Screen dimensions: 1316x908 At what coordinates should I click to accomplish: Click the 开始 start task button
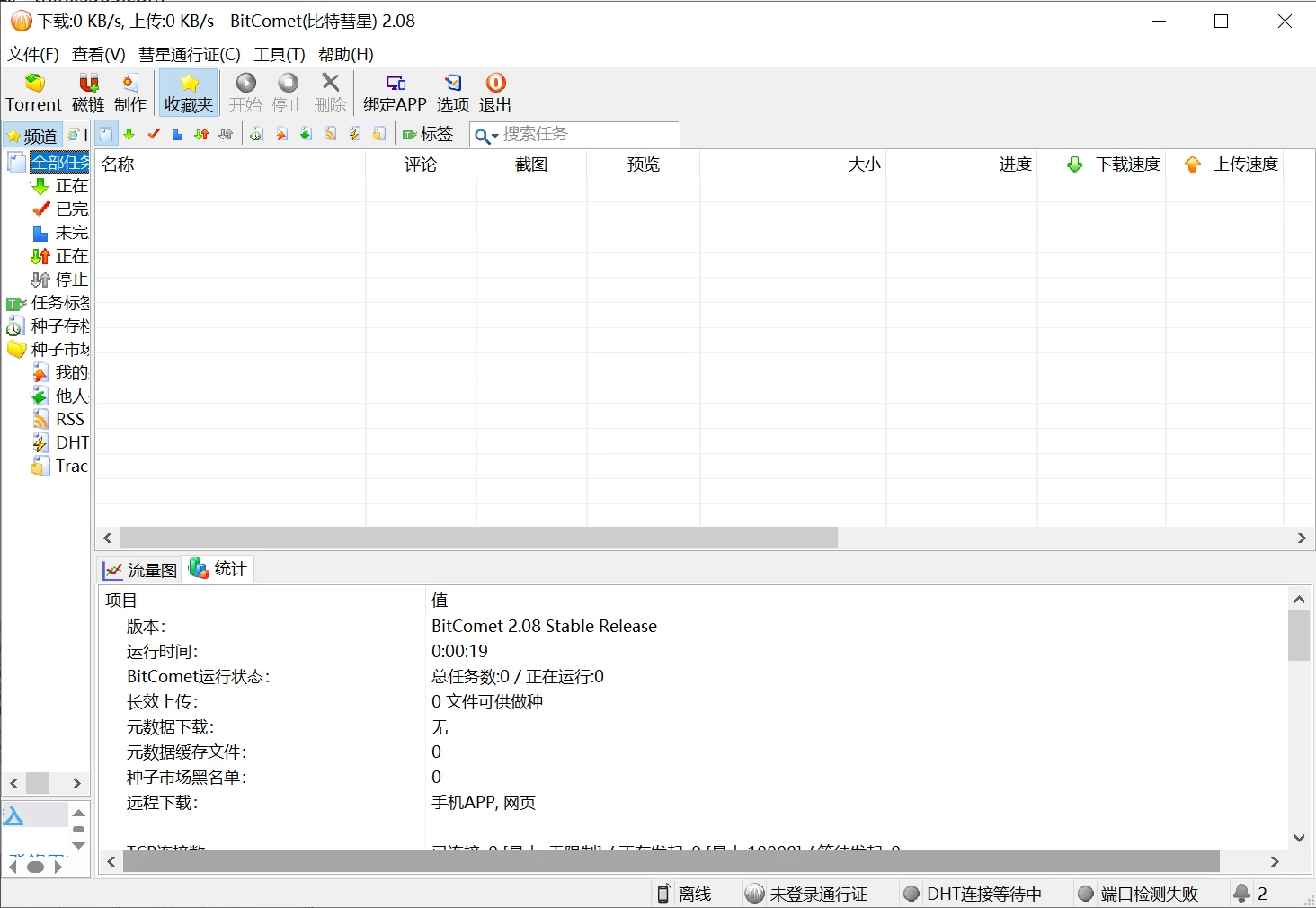coord(245,93)
